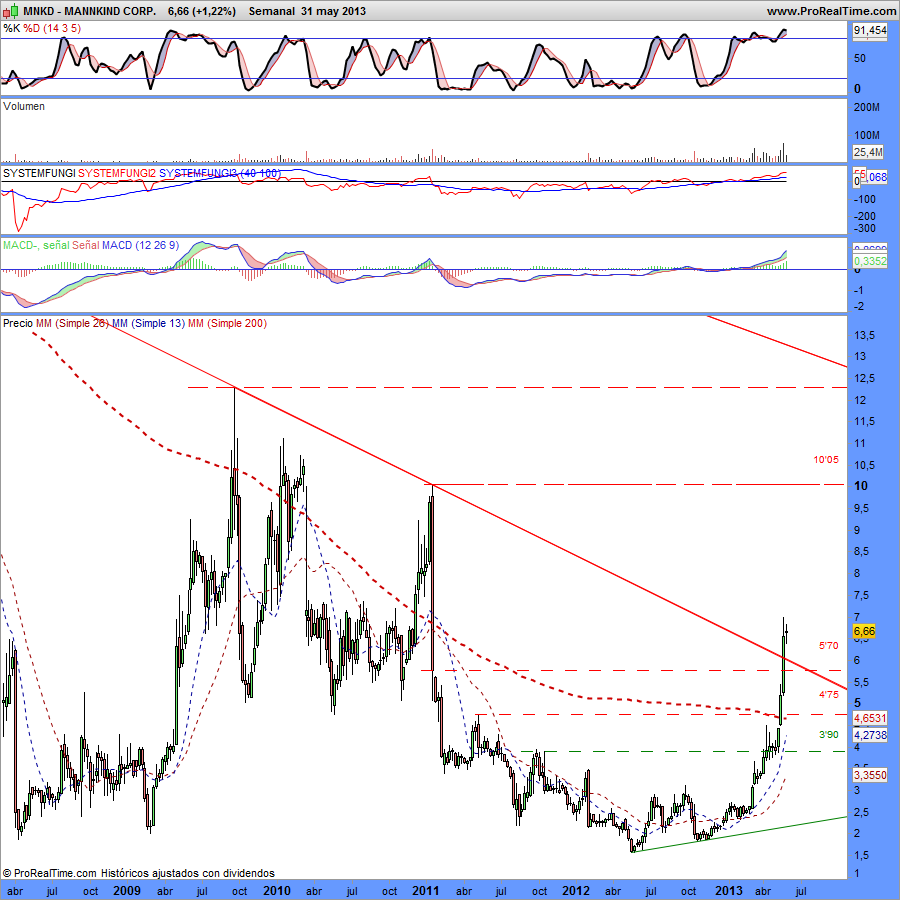The width and height of the screenshot is (900, 900).
Task: Click the Semanal timeframe label
Action: pos(271,11)
